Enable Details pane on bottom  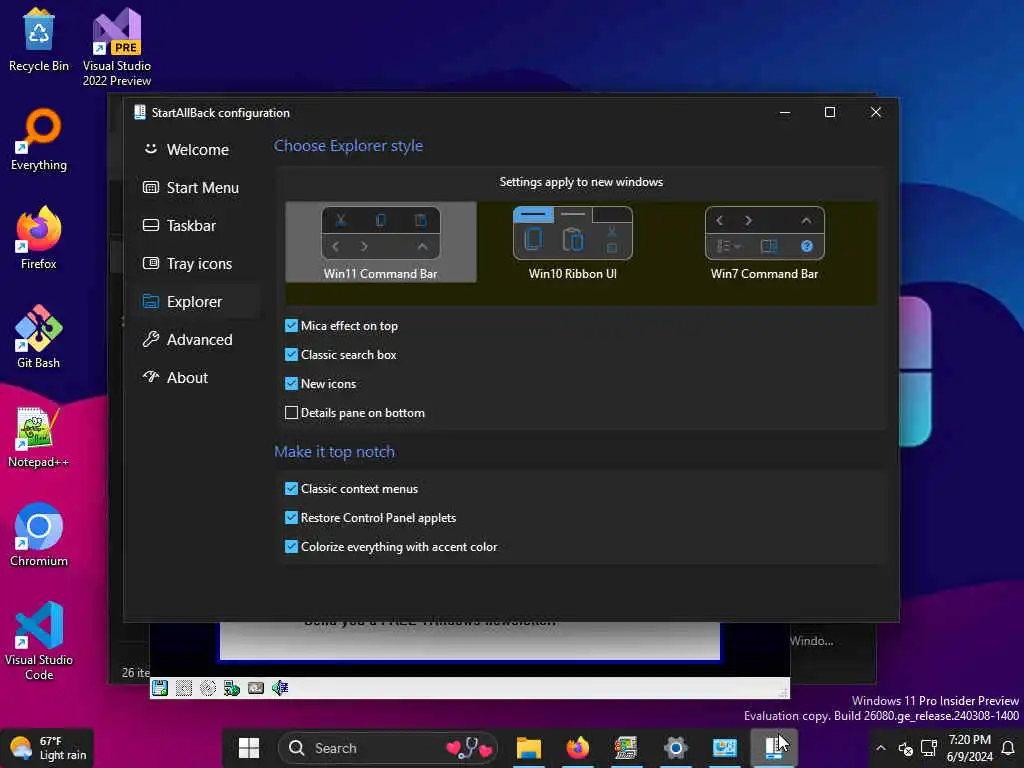pos(291,413)
